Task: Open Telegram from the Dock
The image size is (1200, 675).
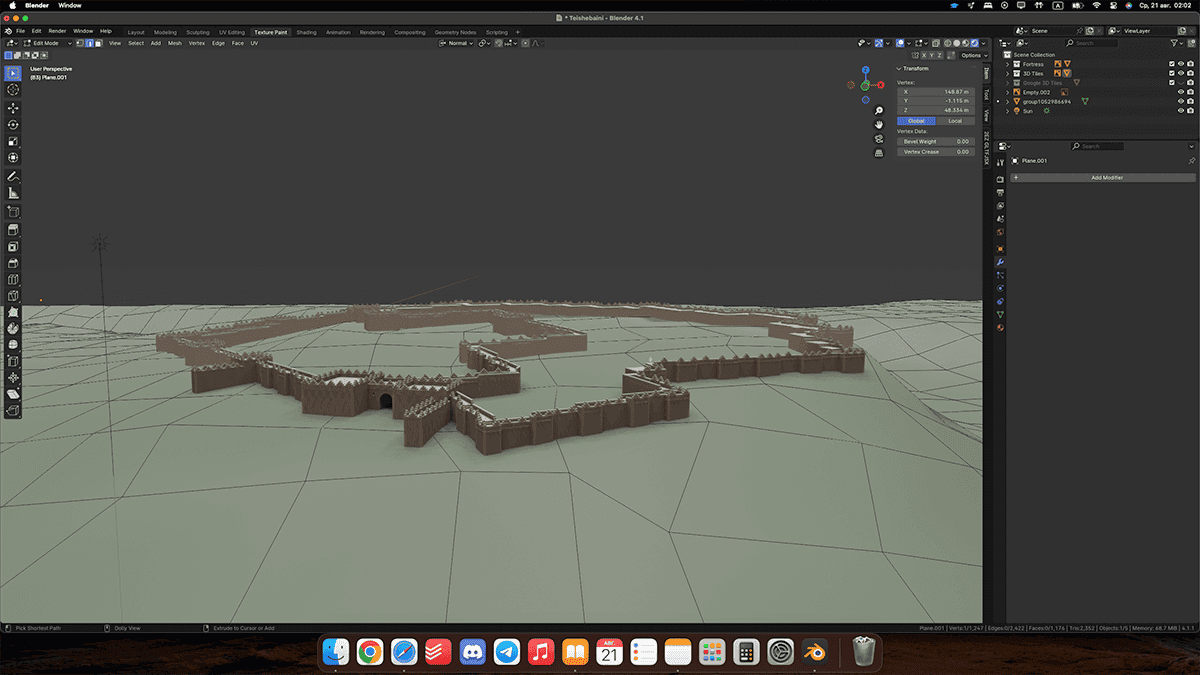Action: click(x=507, y=652)
